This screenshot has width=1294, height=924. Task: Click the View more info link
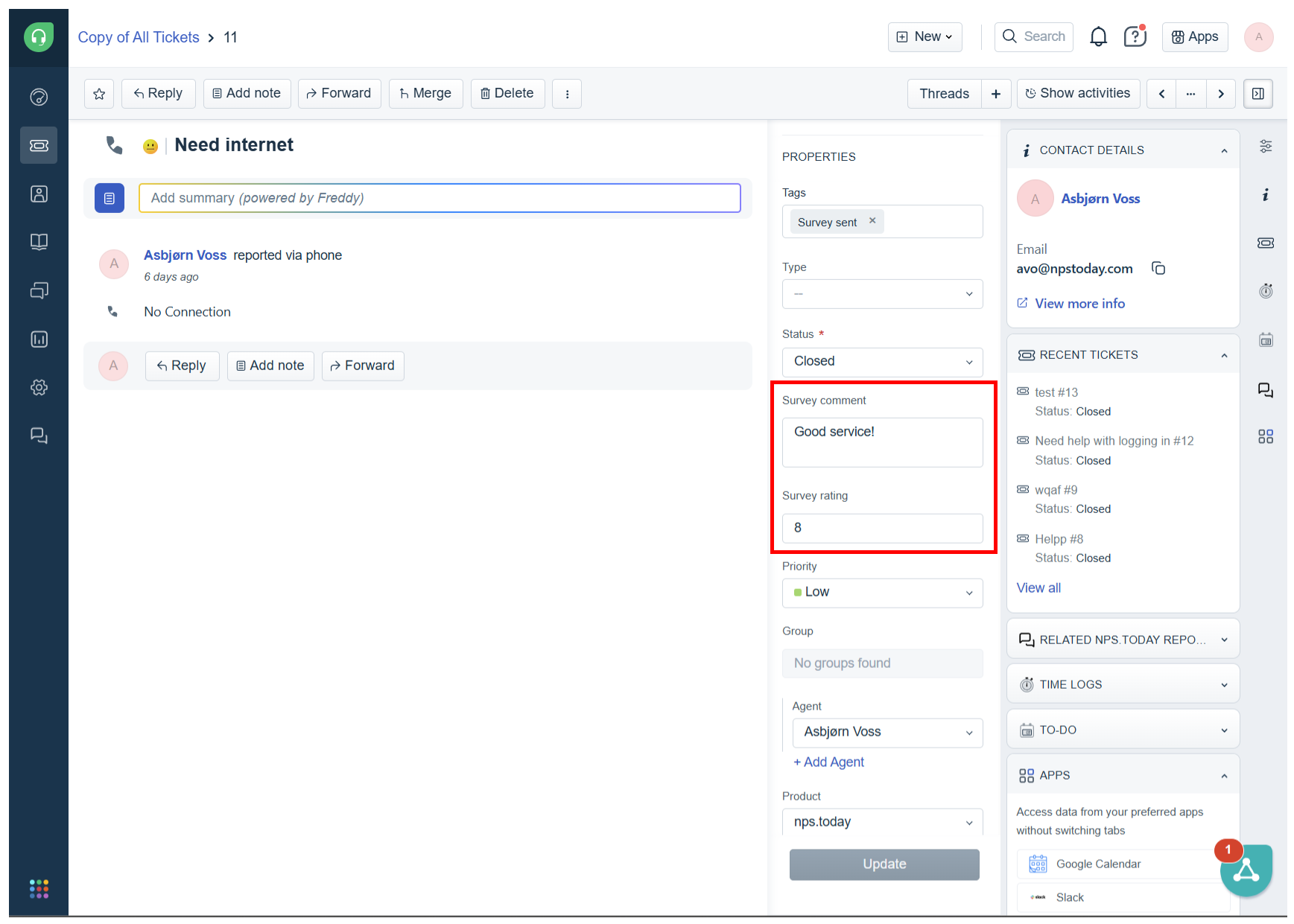[x=1079, y=304]
